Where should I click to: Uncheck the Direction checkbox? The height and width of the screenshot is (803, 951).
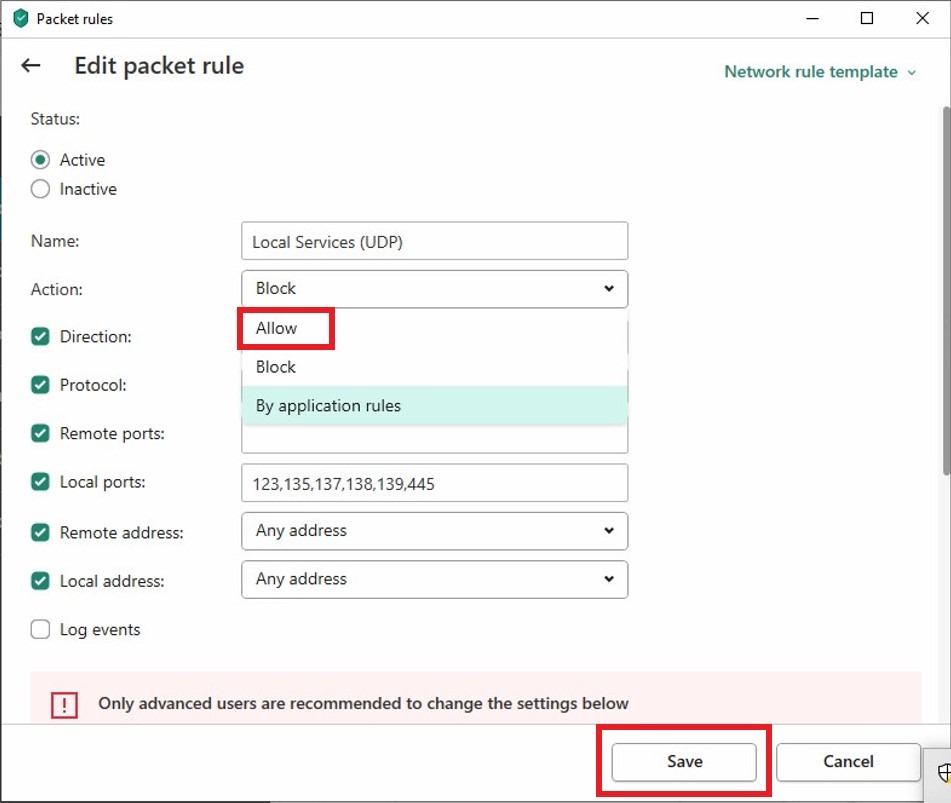point(41,337)
